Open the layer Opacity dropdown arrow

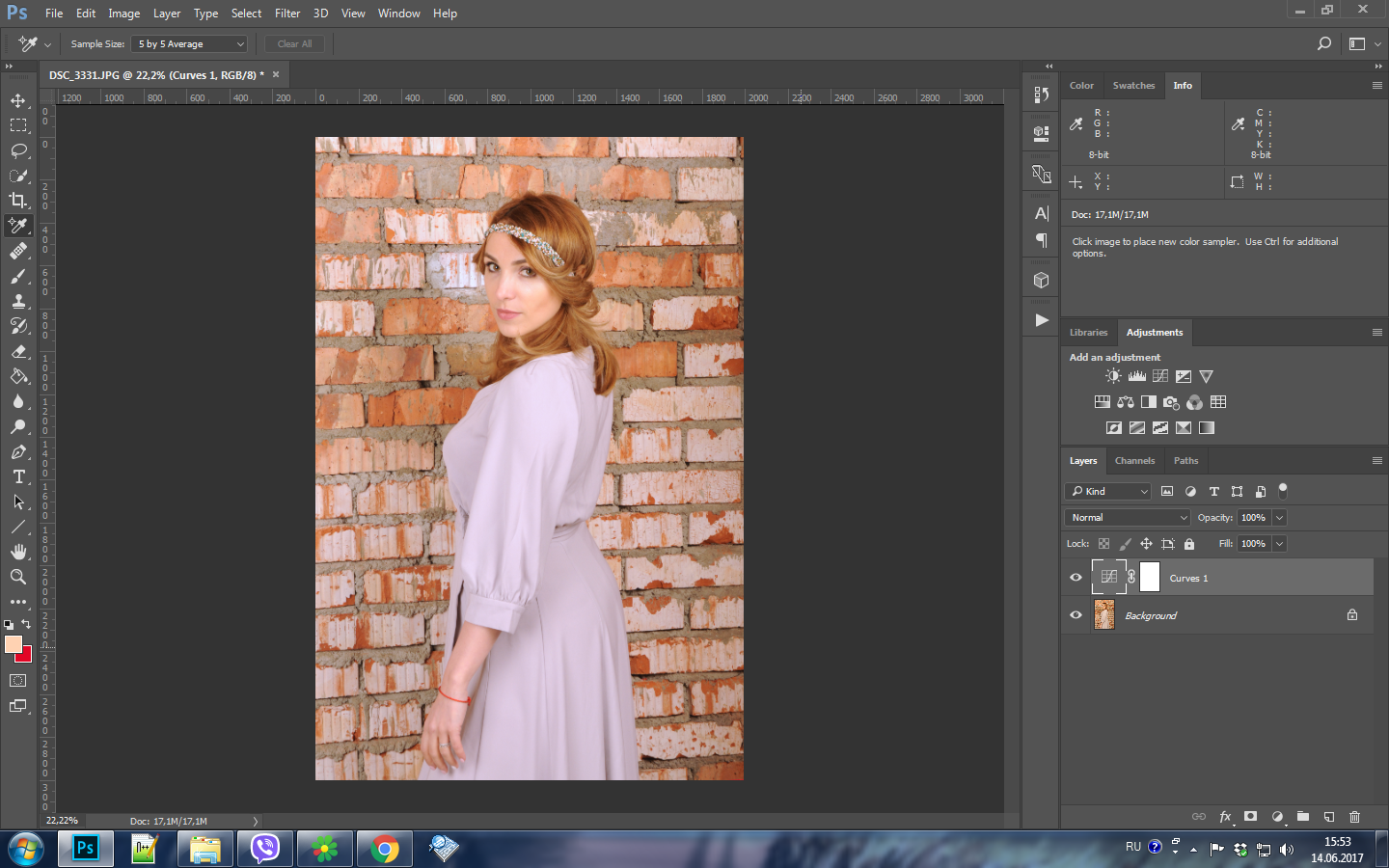tap(1280, 518)
